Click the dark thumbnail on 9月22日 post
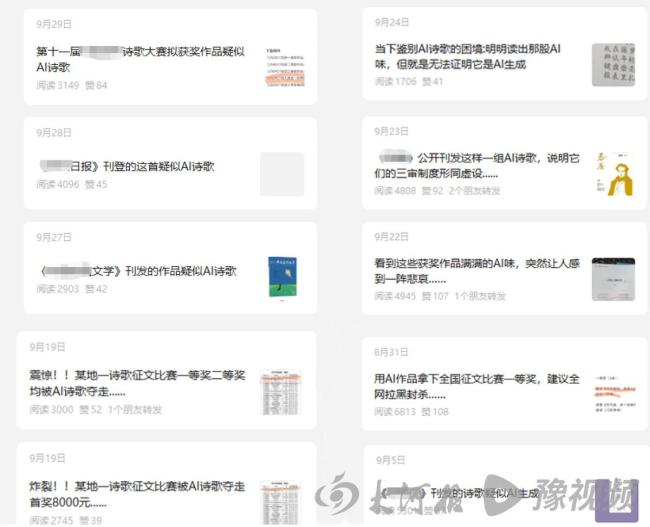The image size is (650, 527). (x=612, y=279)
